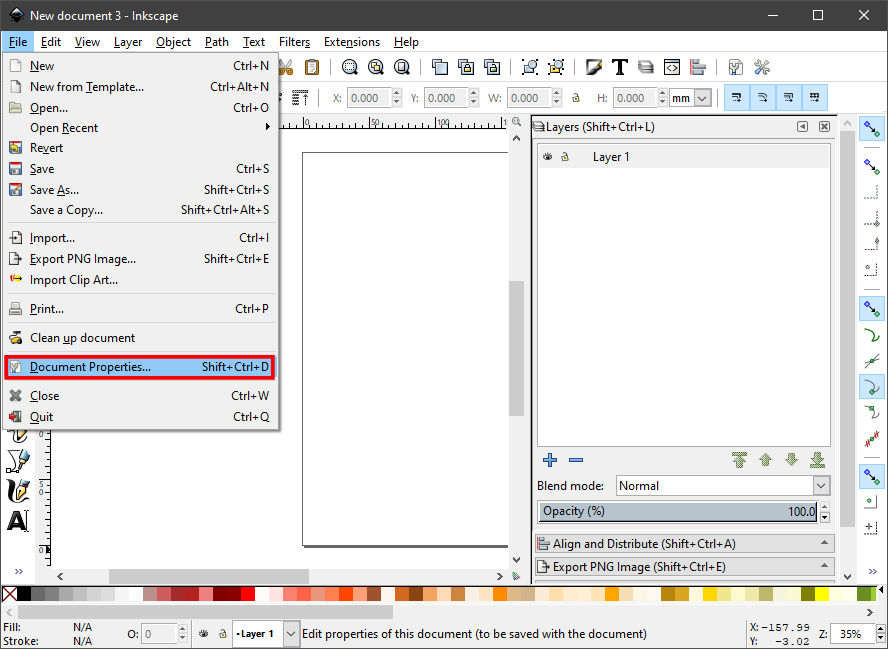Open the Extensions menu
The height and width of the screenshot is (649, 888).
(x=351, y=42)
